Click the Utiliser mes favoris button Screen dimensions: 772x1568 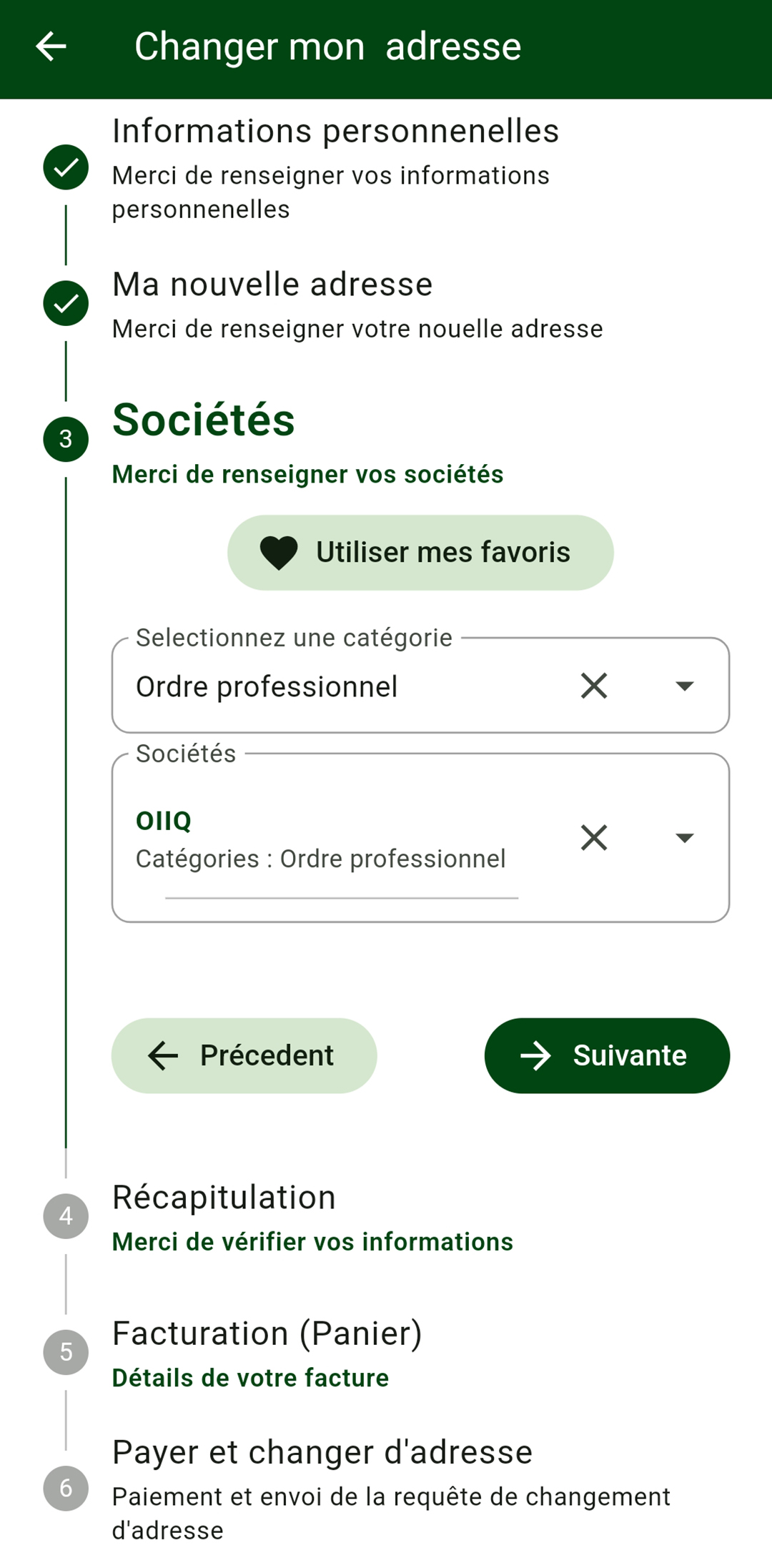[420, 553]
